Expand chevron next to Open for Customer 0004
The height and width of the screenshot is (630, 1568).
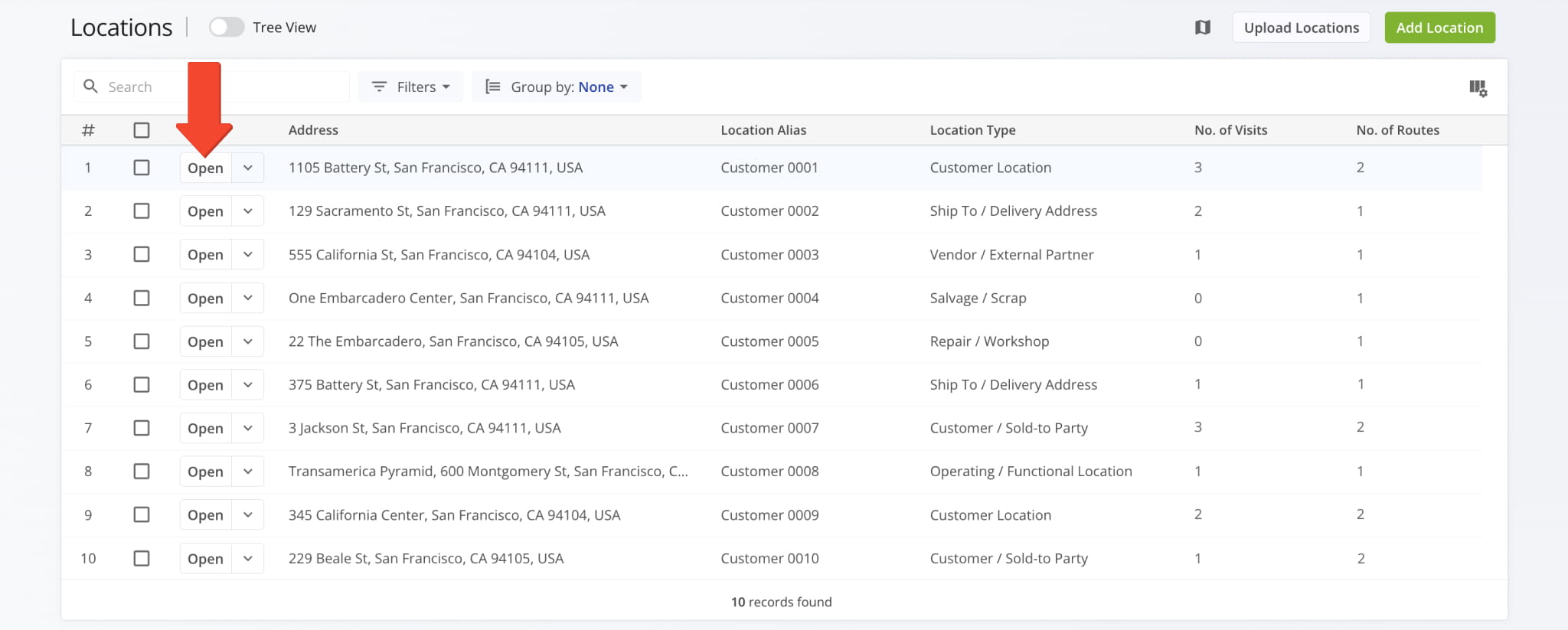[x=248, y=298]
